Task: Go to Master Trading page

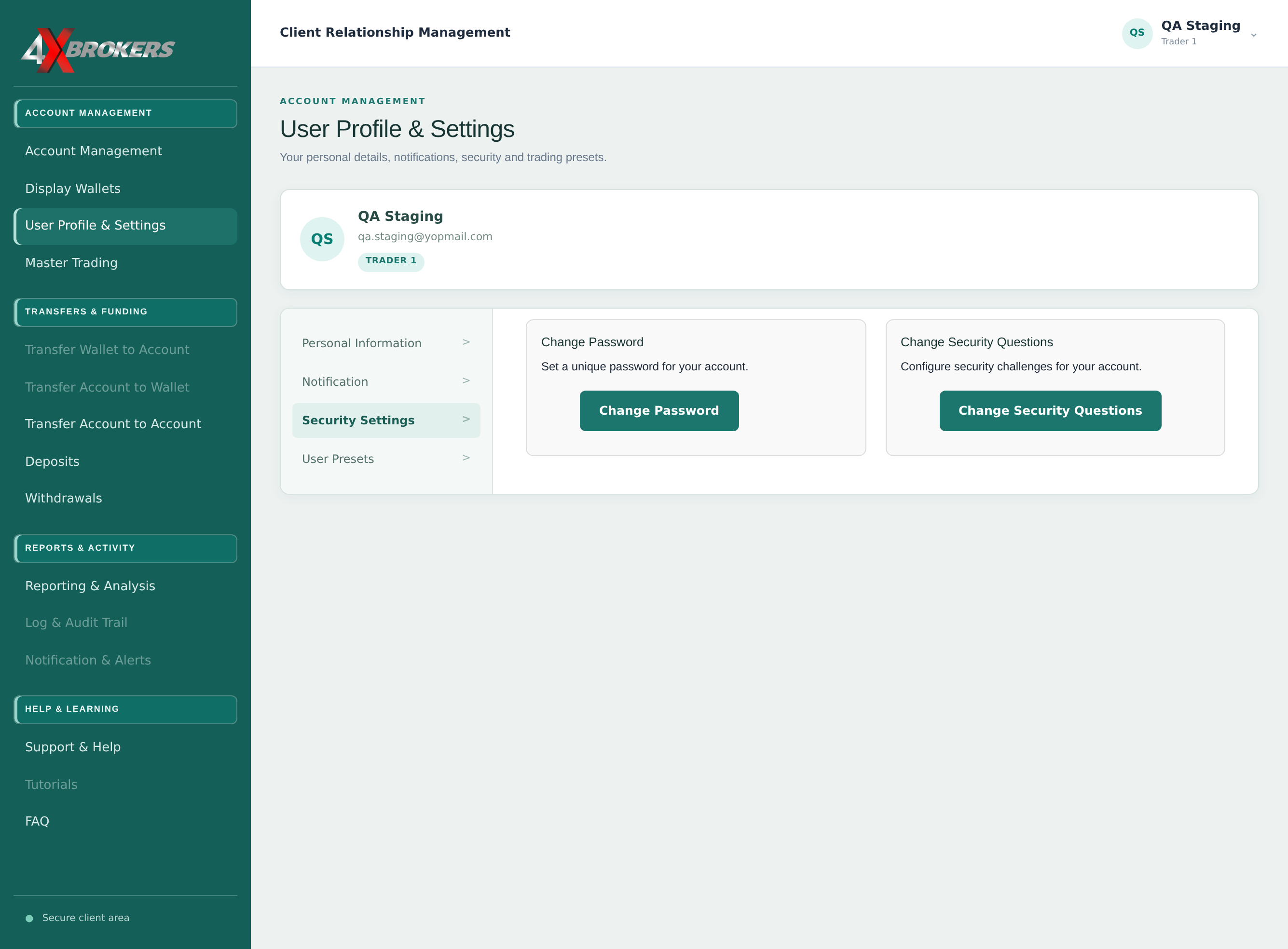Action: pyautogui.click(x=71, y=262)
